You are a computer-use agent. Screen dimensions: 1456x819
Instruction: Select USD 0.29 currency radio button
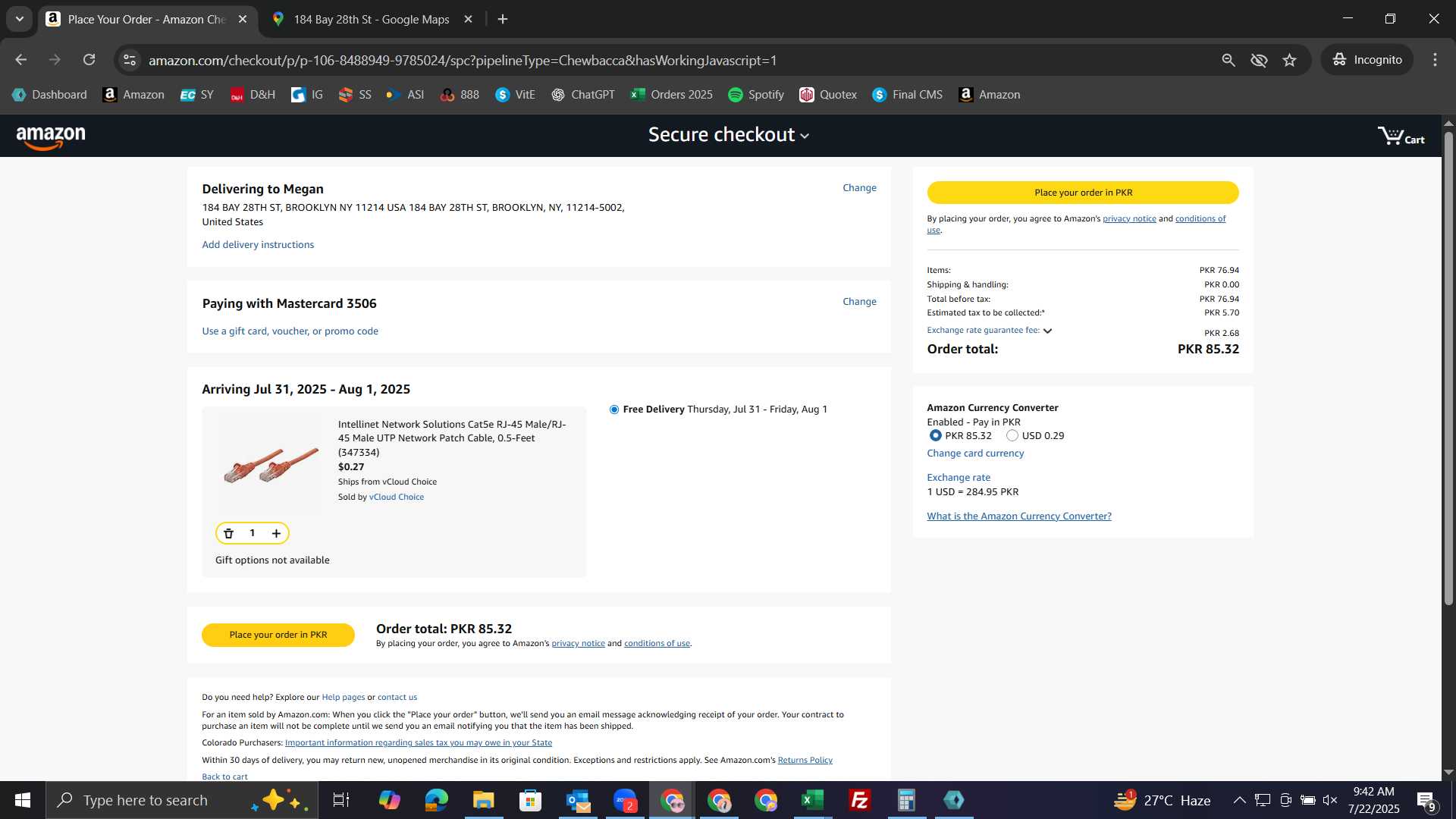coord(1012,435)
